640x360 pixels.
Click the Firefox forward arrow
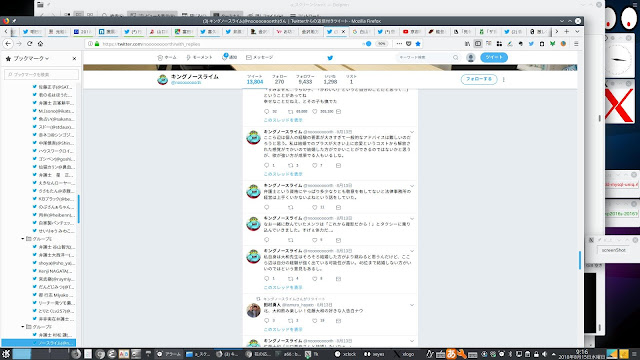(19, 44)
